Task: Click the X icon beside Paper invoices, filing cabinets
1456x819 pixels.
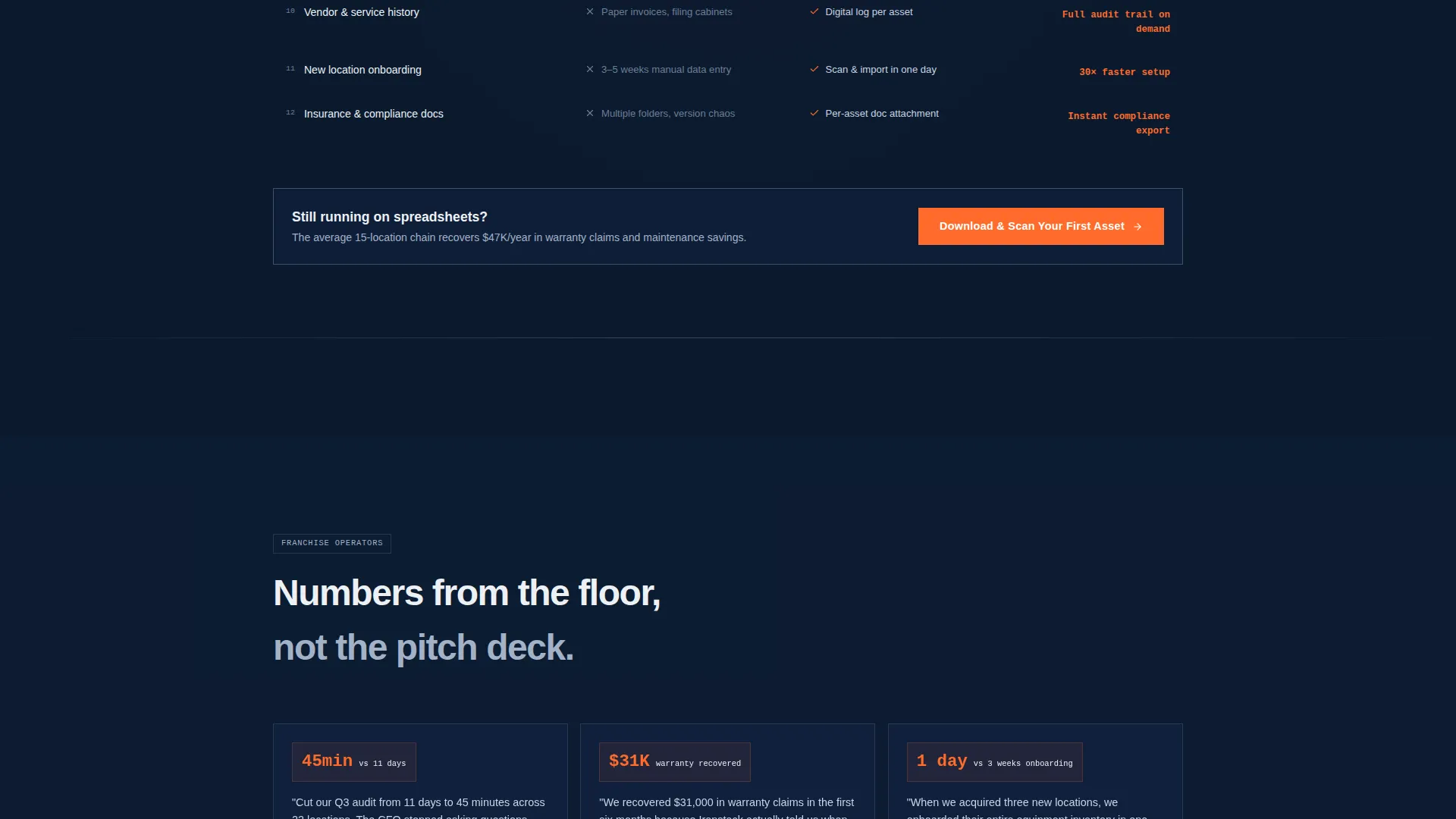Action: click(590, 11)
